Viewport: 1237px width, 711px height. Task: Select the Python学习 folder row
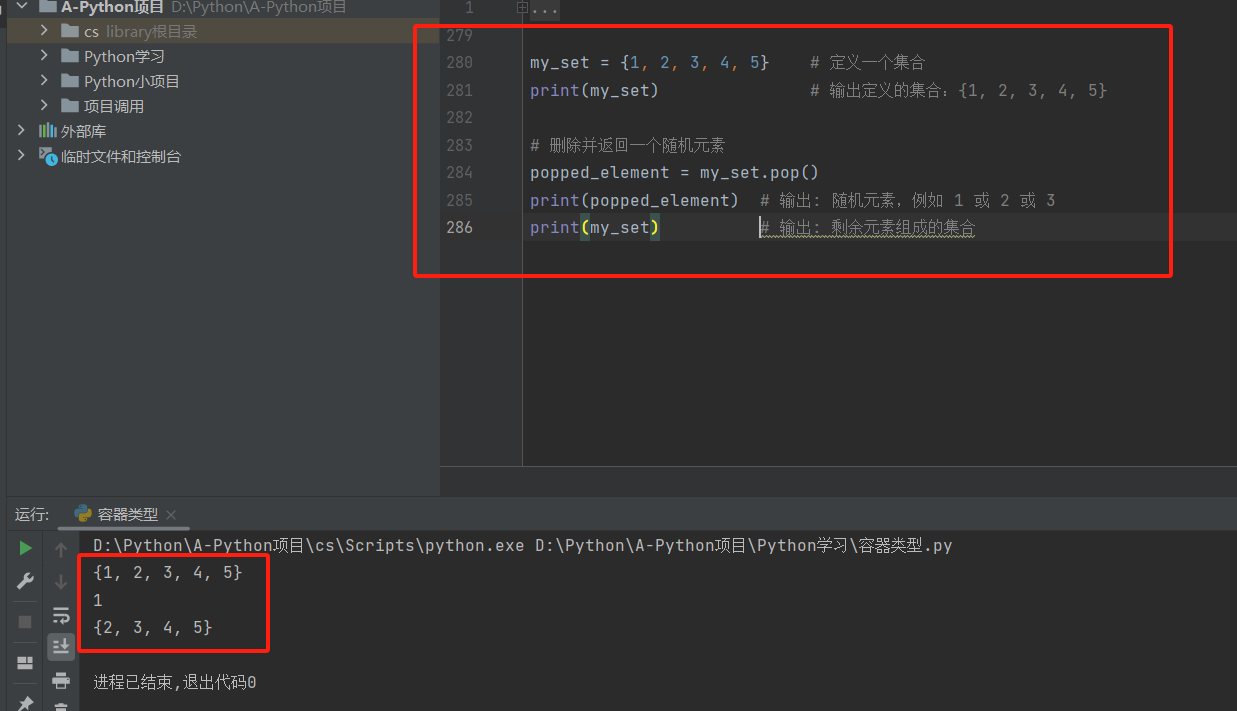point(223,56)
